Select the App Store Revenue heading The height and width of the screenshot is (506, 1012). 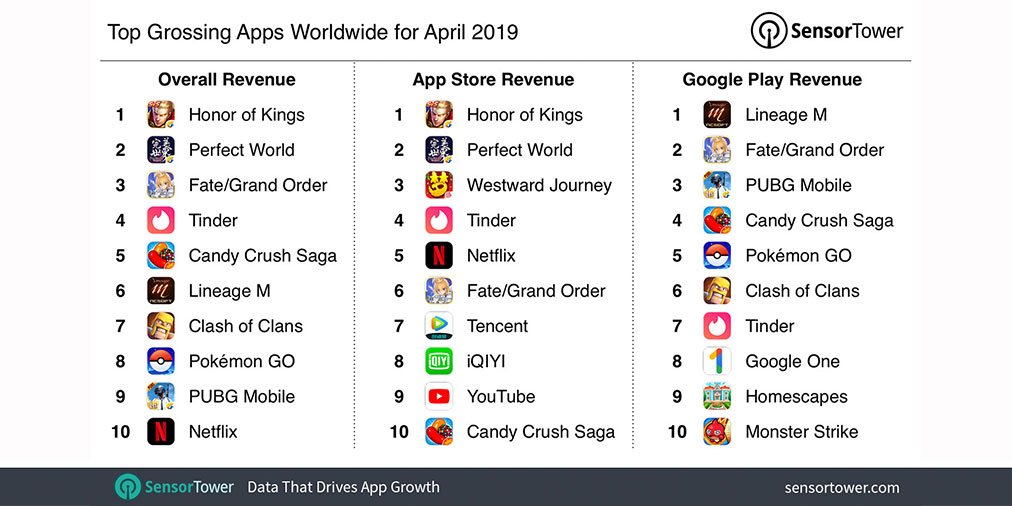tap(493, 79)
